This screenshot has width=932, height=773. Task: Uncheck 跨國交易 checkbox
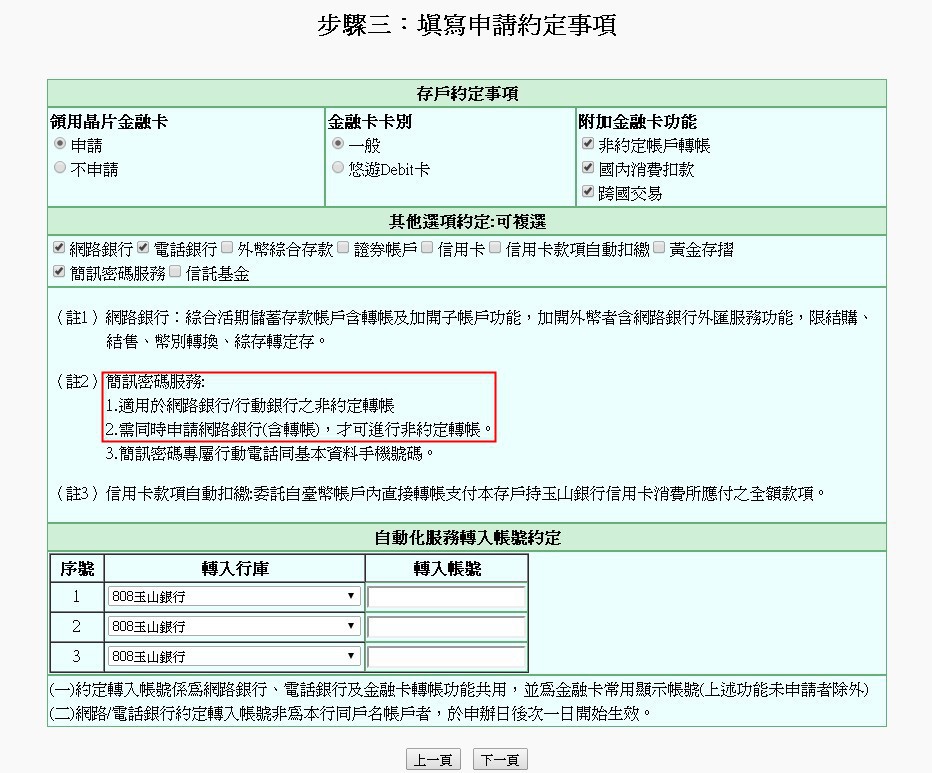pyautogui.click(x=588, y=191)
